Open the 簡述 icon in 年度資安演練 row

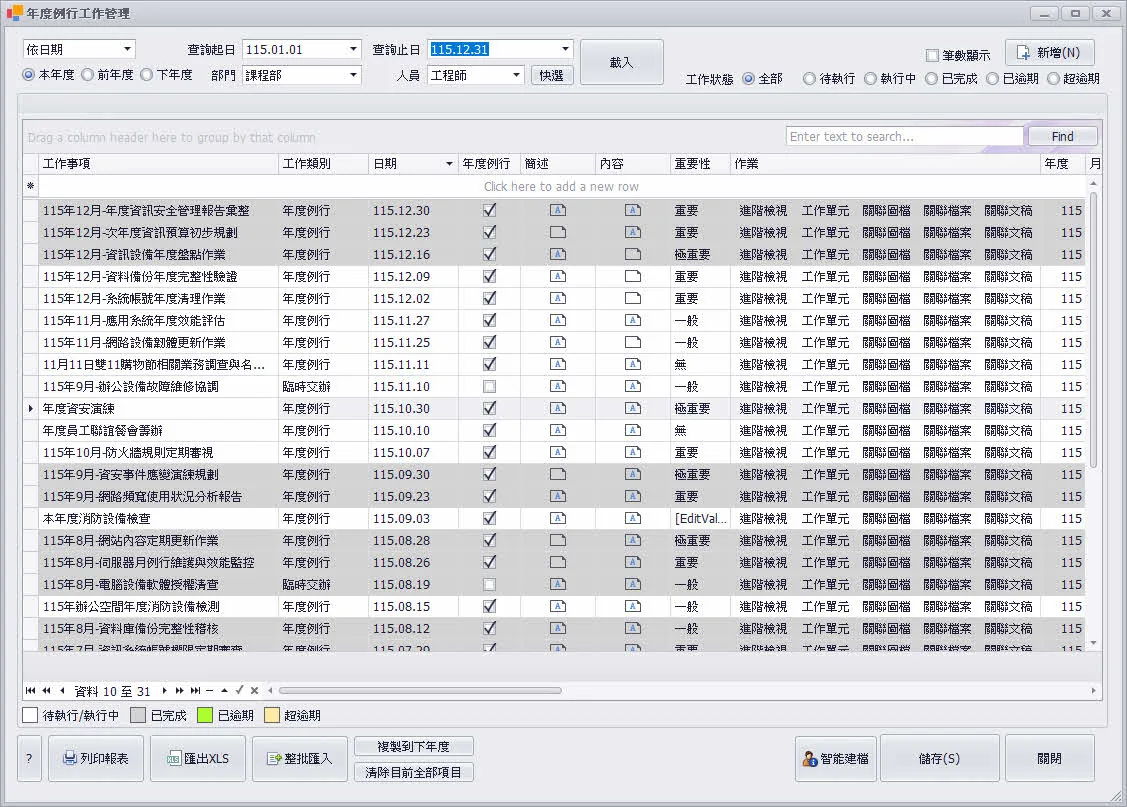558,408
